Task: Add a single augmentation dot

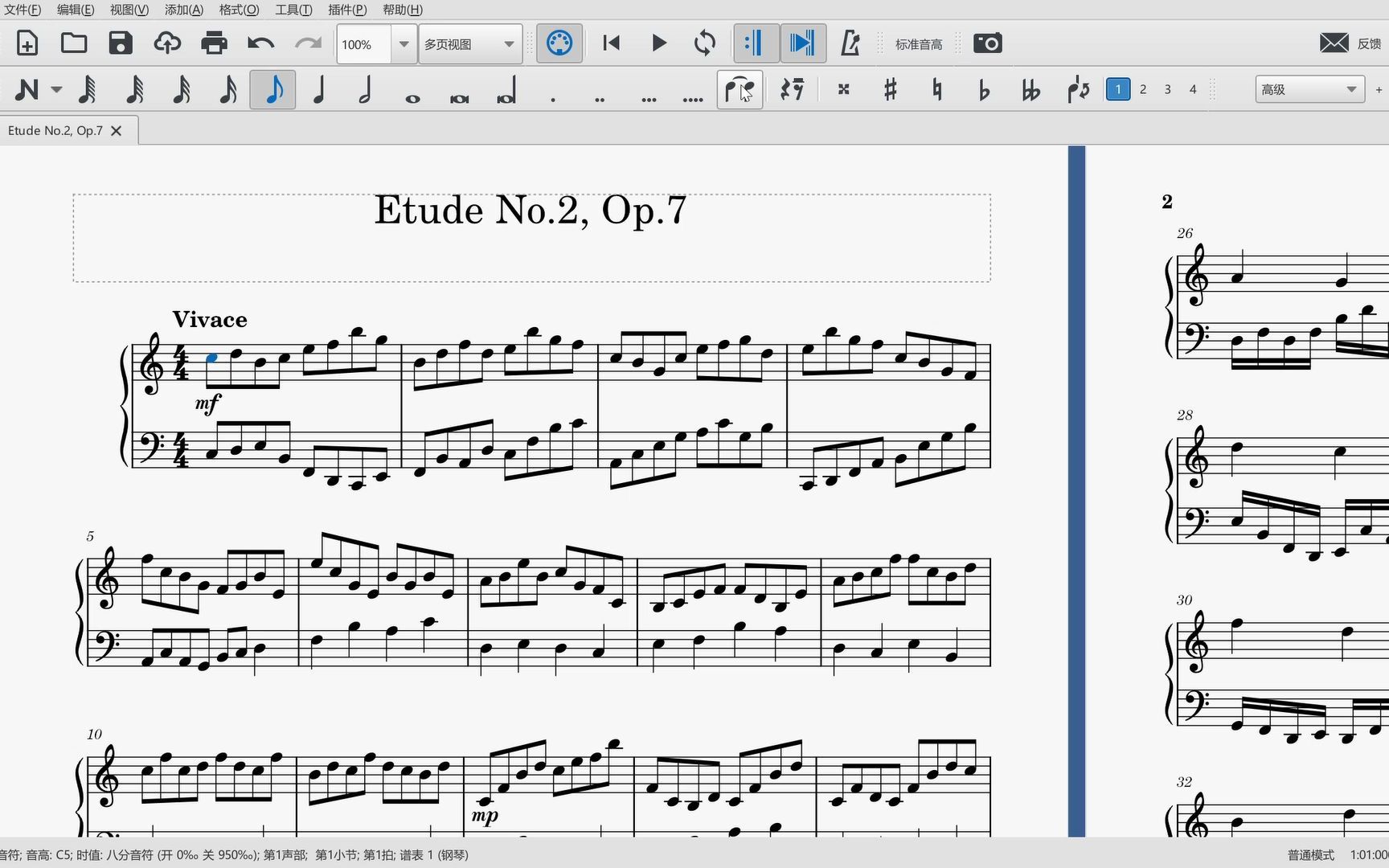Action: pos(553,99)
